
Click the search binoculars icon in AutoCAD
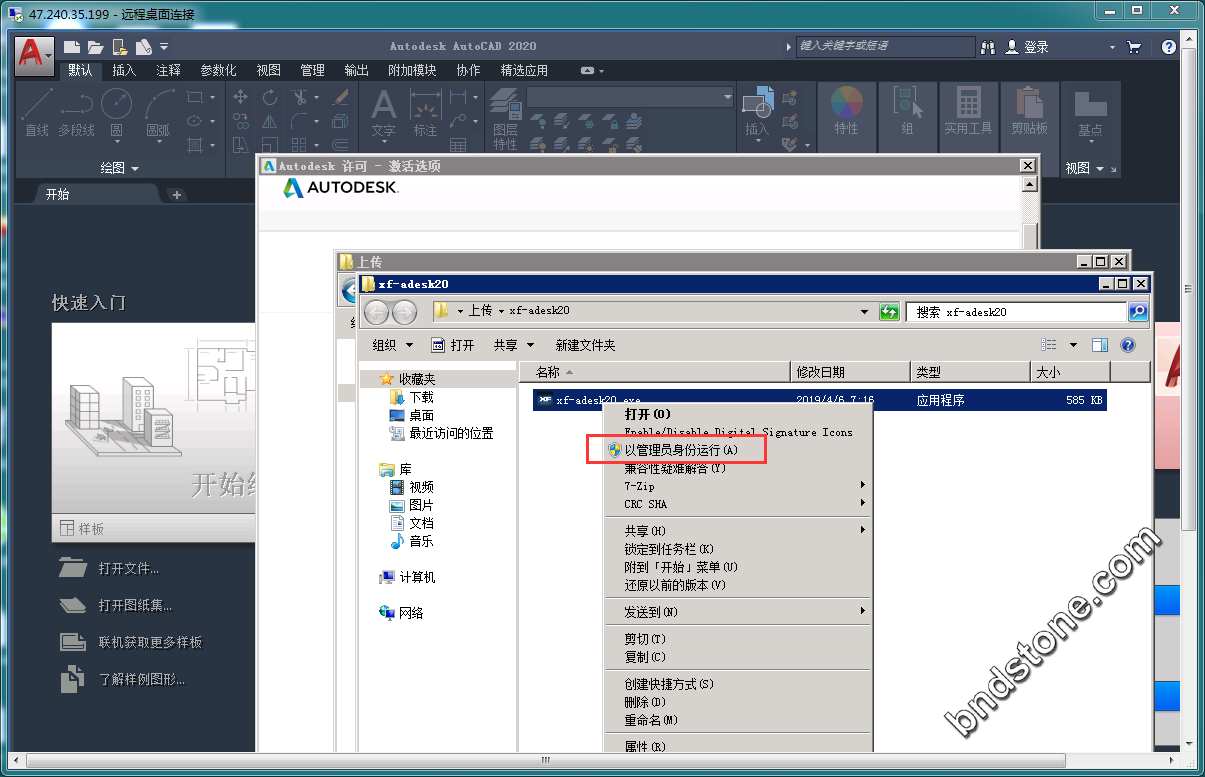click(x=989, y=47)
